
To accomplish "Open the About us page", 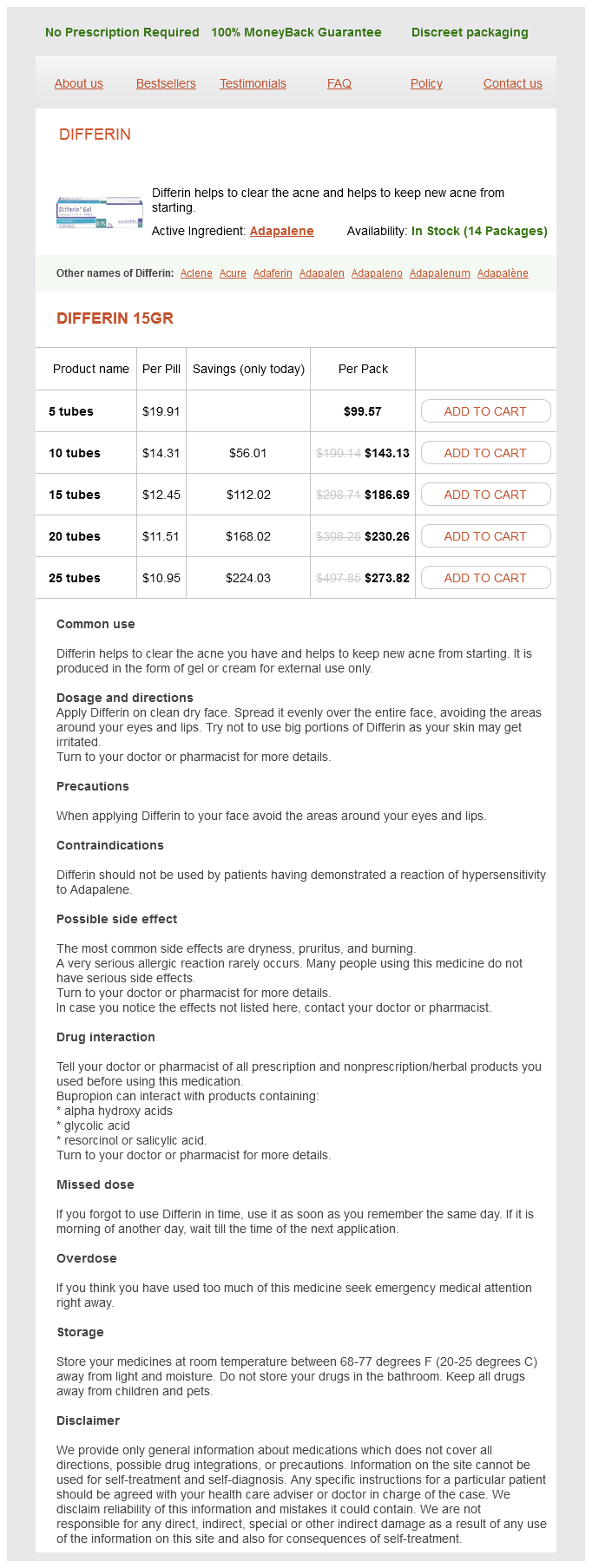I will pyautogui.click(x=78, y=83).
